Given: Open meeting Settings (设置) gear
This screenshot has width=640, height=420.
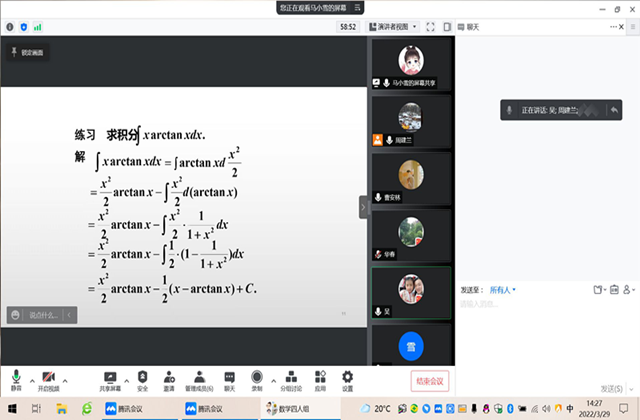Looking at the screenshot, I should [x=347, y=377].
